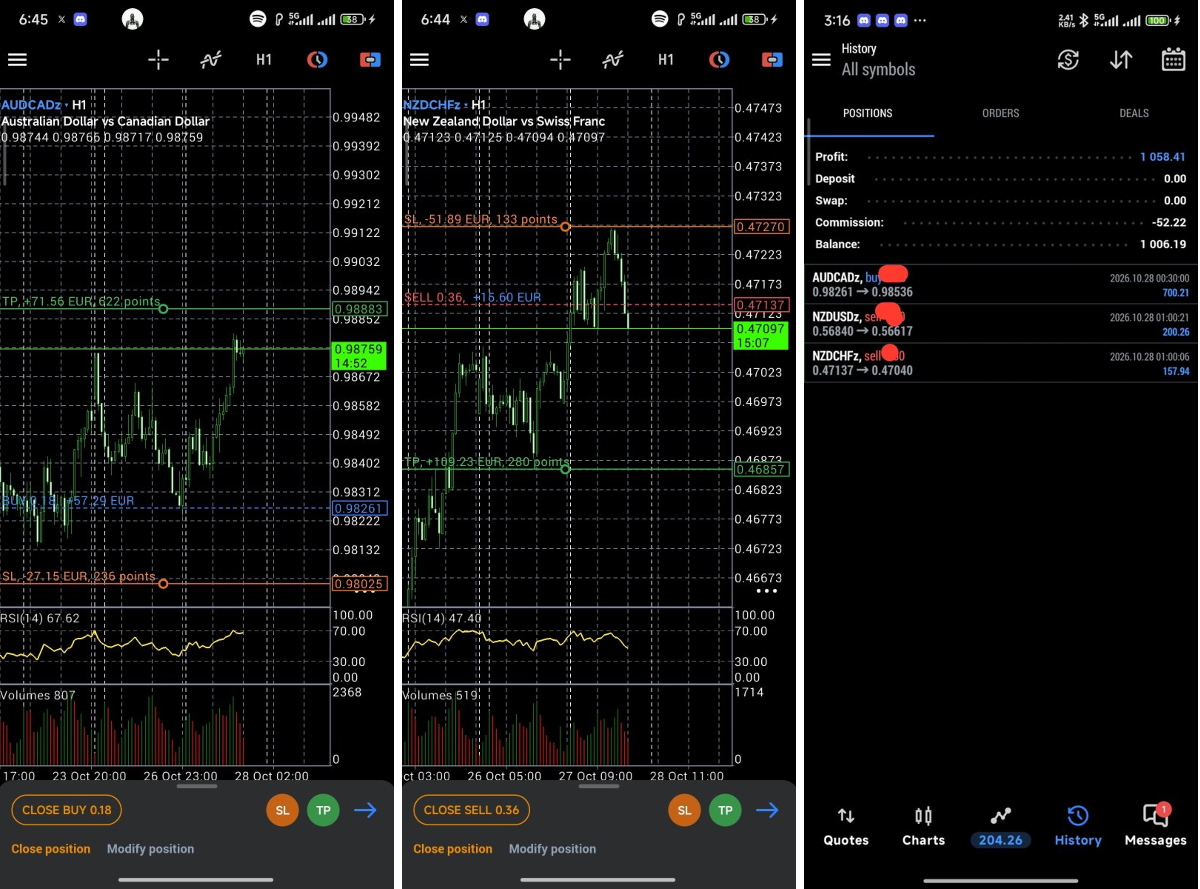Open the calendar date range icon in History
The width and height of the screenshot is (1200, 889).
point(1173,60)
